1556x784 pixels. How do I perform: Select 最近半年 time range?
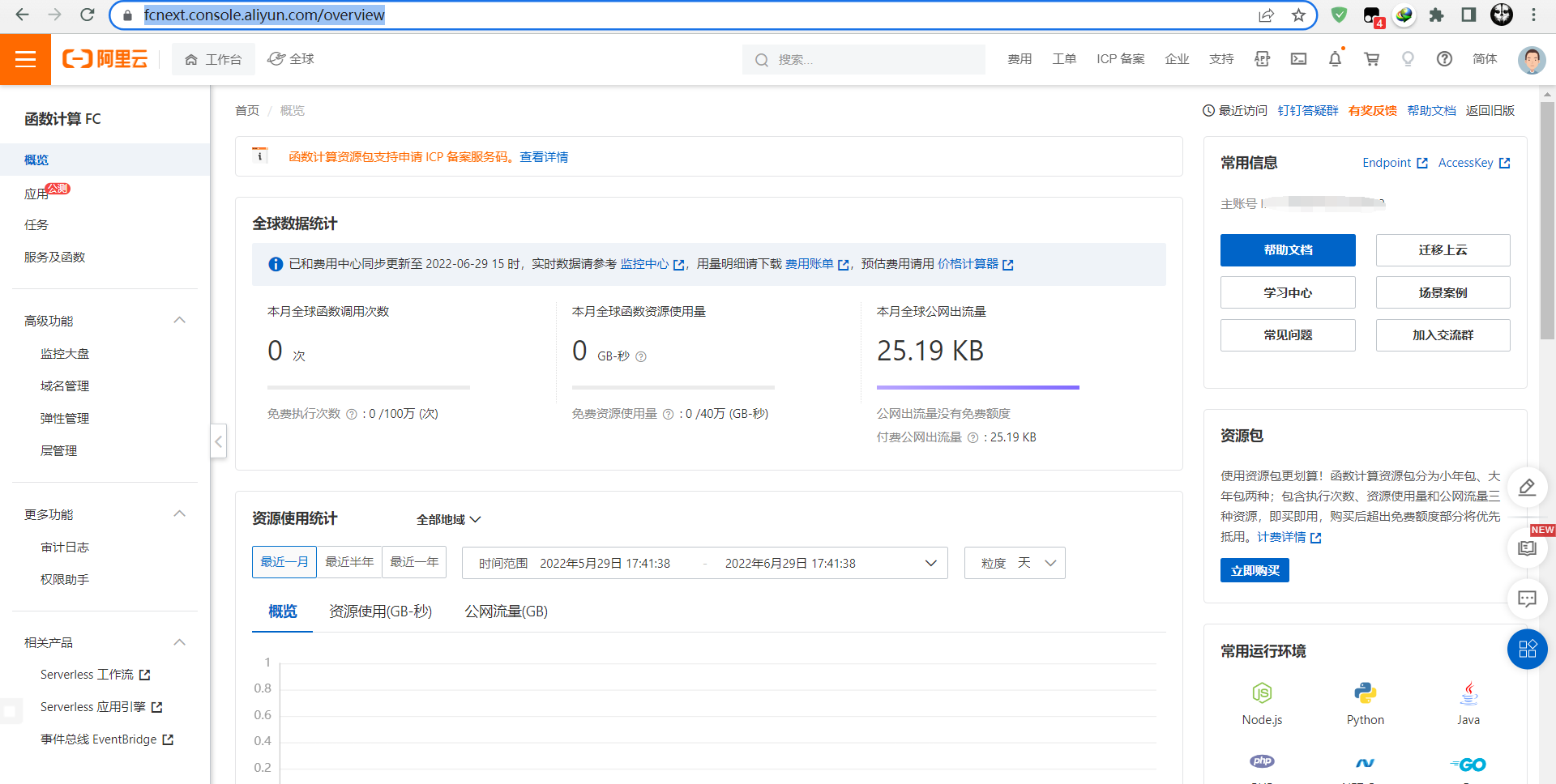pos(349,562)
